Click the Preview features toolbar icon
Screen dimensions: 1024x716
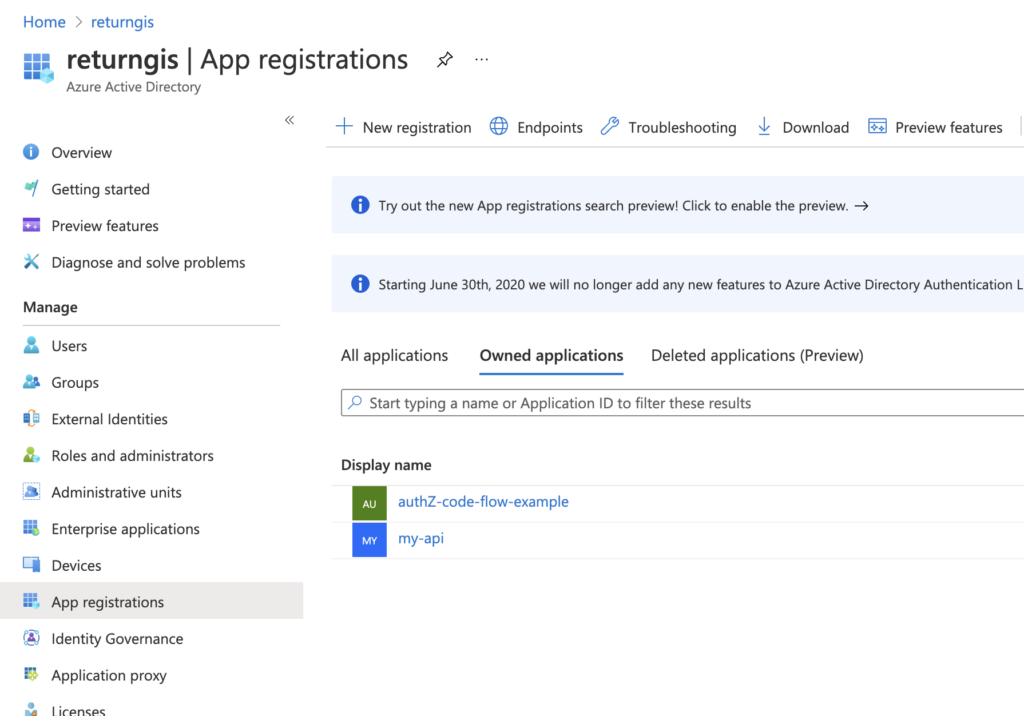877,126
